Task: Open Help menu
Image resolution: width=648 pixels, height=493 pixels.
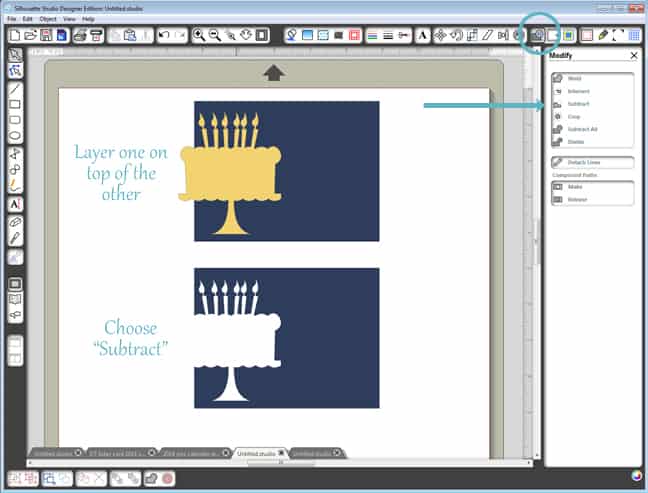Action: click(x=88, y=19)
